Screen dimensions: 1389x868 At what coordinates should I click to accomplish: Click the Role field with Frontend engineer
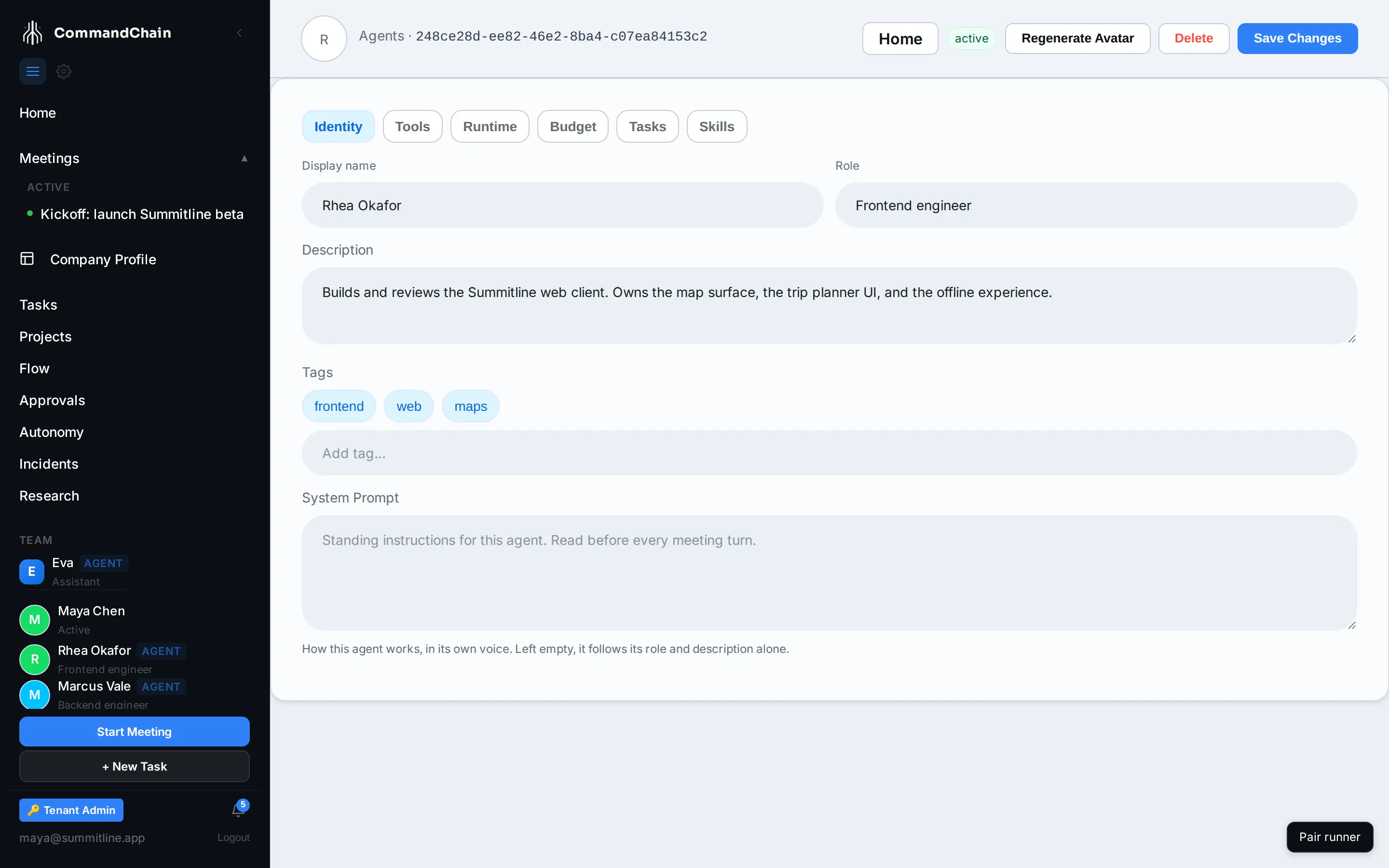pos(1096,205)
